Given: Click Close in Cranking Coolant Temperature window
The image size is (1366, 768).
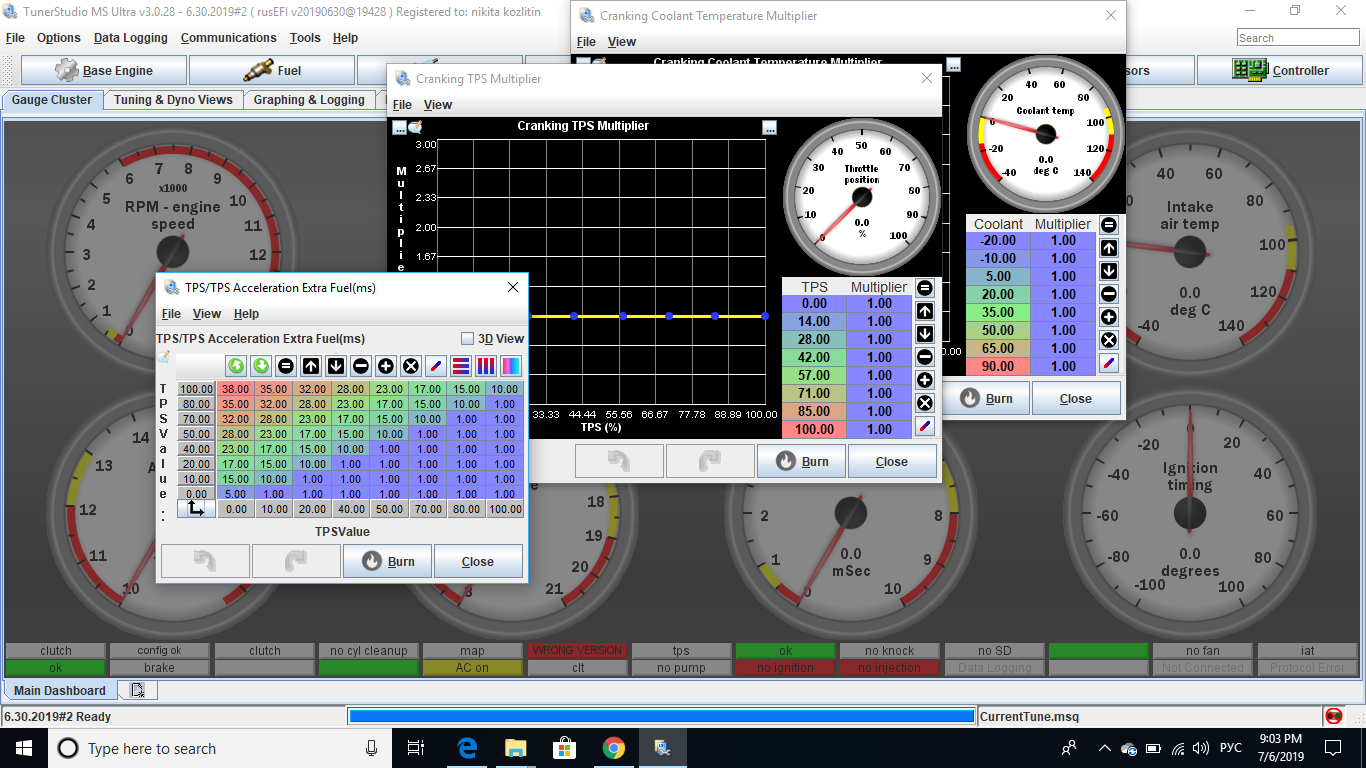Looking at the screenshot, I should point(1076,398).
